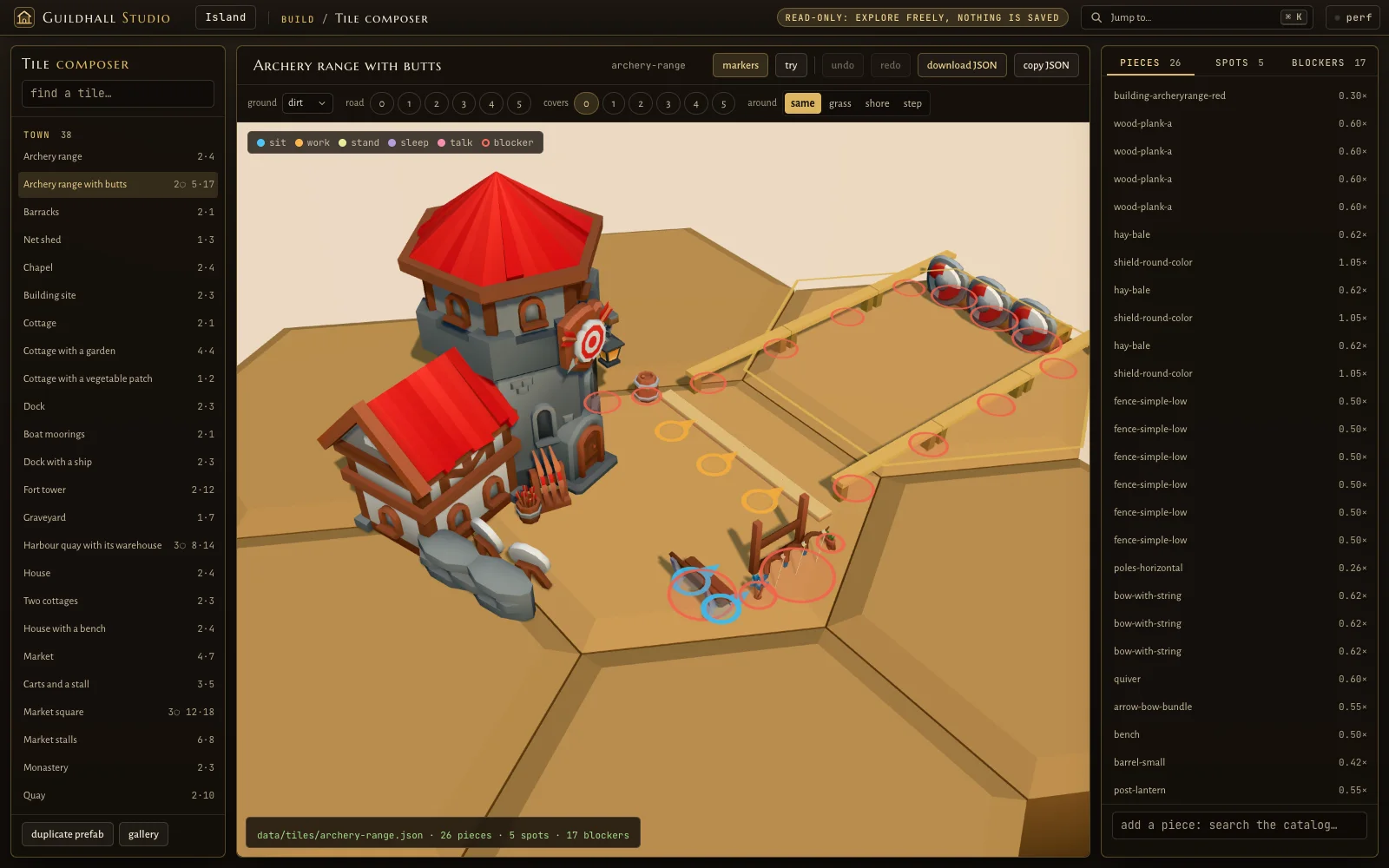Select the Harbour quay with its warehouse tile
Viewport: 1389px width, 868px height.
[x=118, y=545]
